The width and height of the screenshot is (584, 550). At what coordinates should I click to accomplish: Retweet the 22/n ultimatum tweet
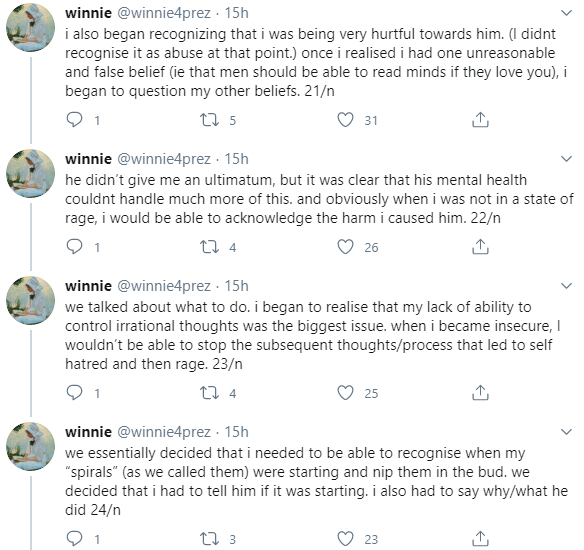tap(210, 247)
